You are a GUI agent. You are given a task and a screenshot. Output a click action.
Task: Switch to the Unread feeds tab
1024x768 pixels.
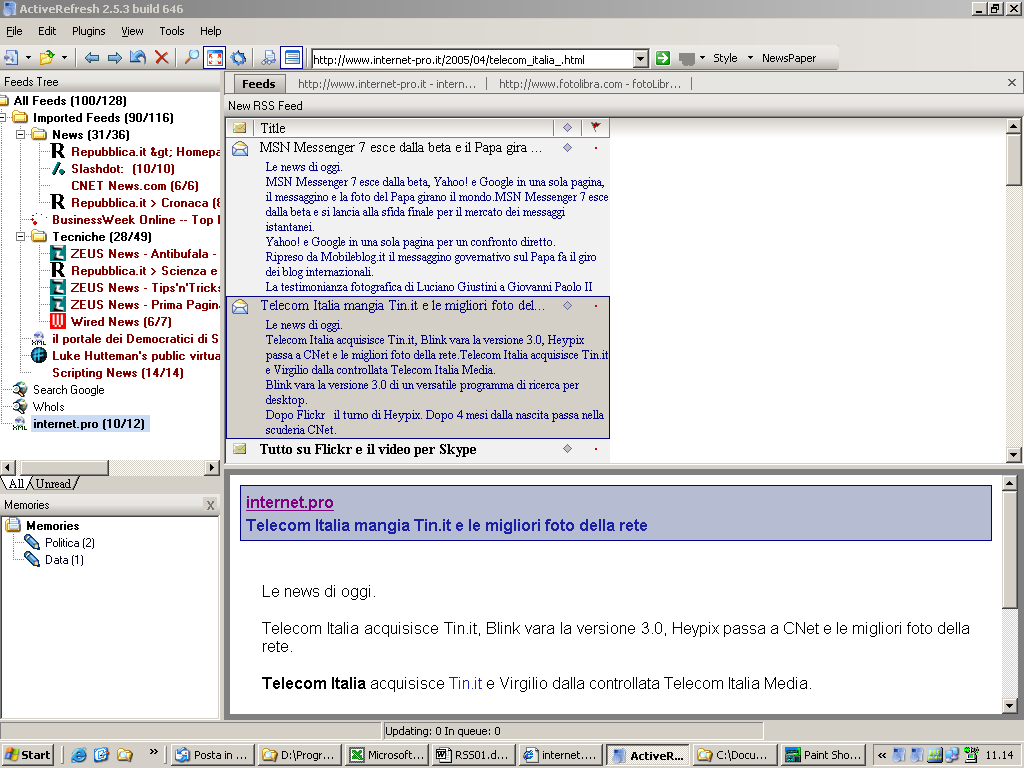point(53,484)
